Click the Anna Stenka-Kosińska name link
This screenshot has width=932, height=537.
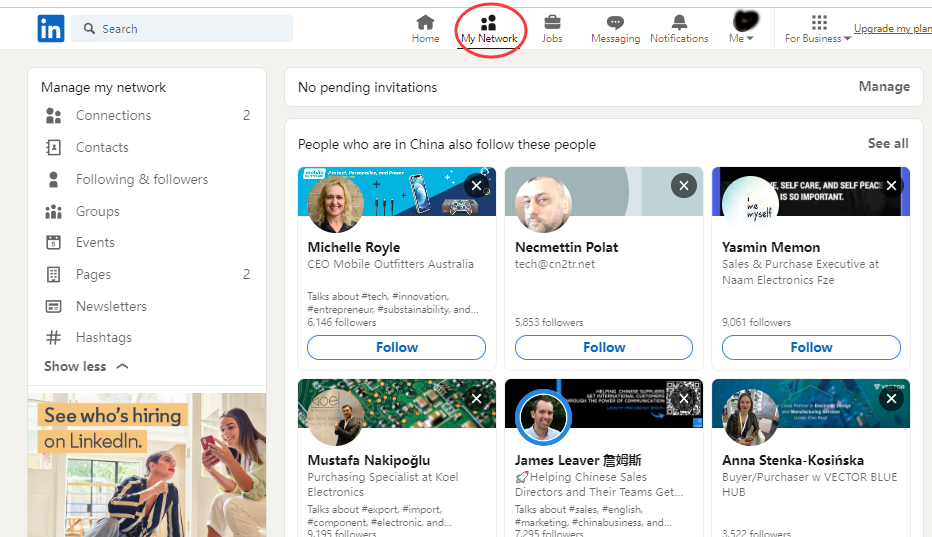pyautogui.click(x=793, y=460)
